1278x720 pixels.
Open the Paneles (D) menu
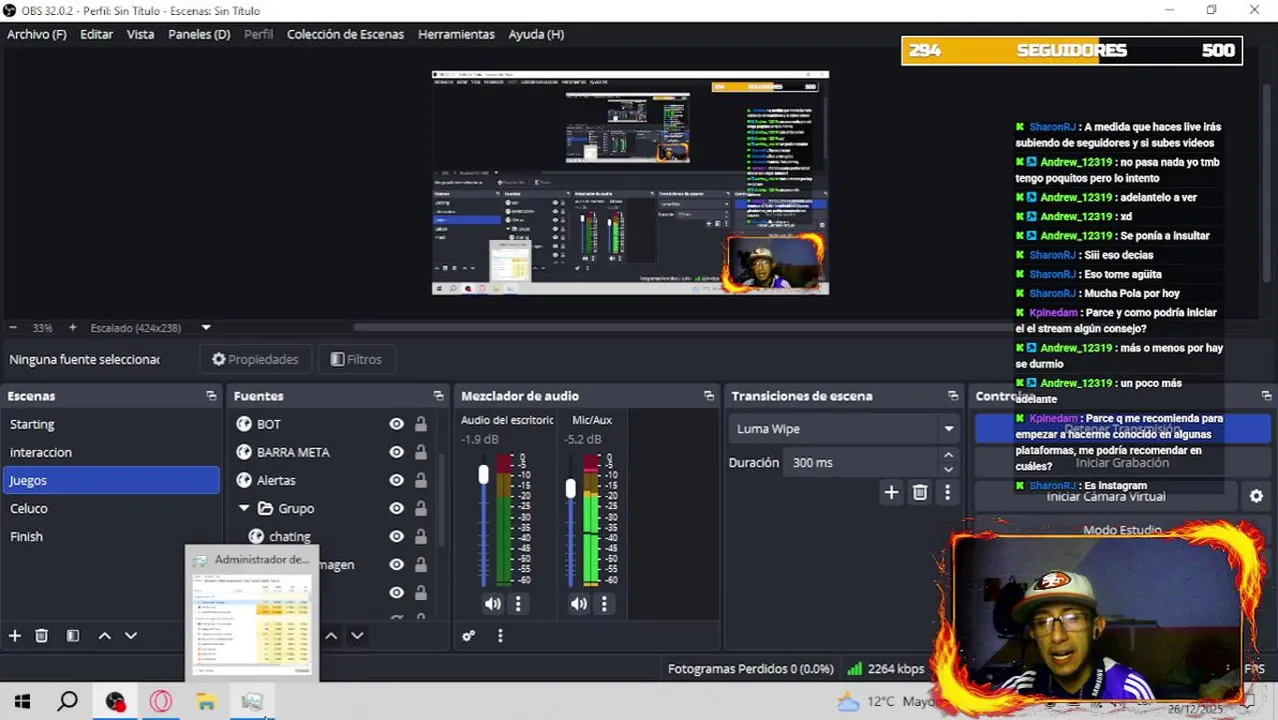pos(199,34)
